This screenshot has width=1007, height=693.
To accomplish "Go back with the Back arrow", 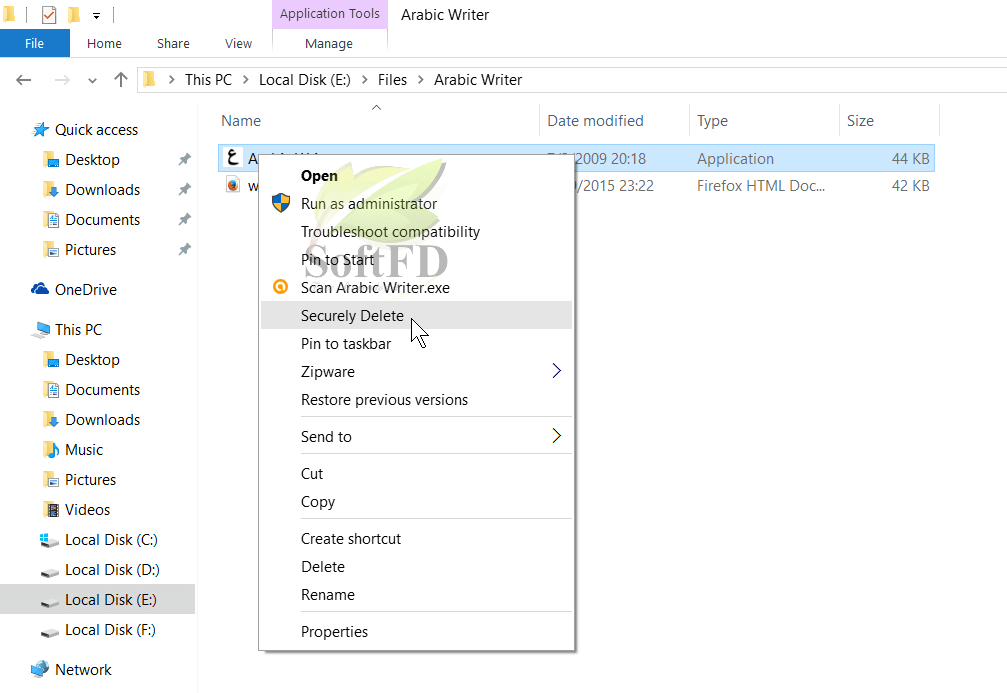I will (24, 80).
